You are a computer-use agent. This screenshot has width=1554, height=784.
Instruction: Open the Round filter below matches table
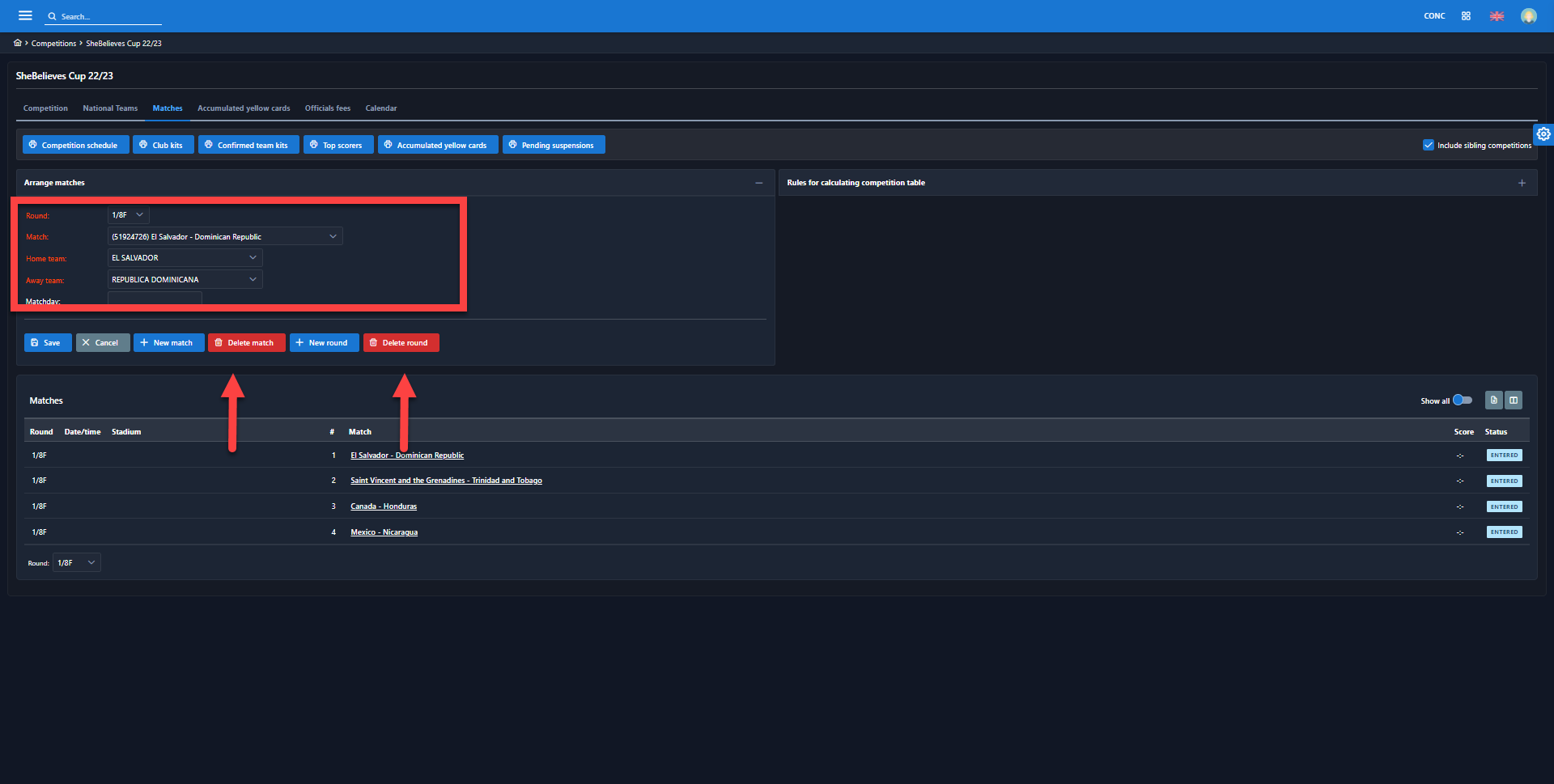tap(76, 563)
